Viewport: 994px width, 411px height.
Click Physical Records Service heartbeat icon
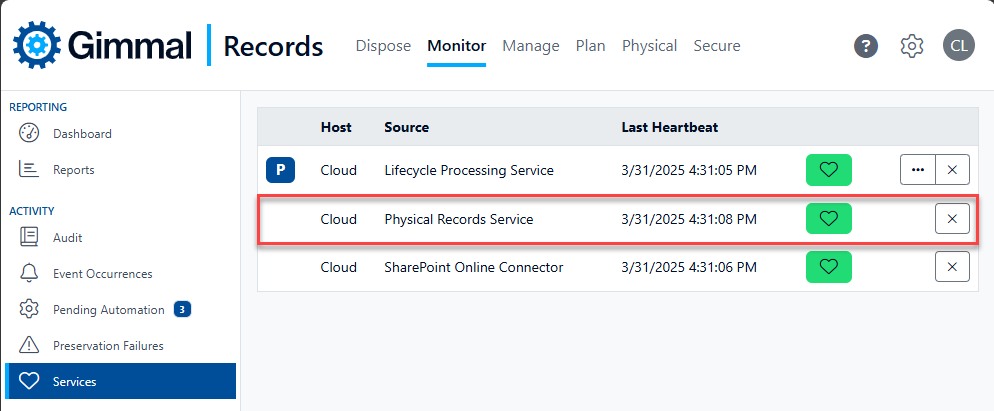click(828, 219)
